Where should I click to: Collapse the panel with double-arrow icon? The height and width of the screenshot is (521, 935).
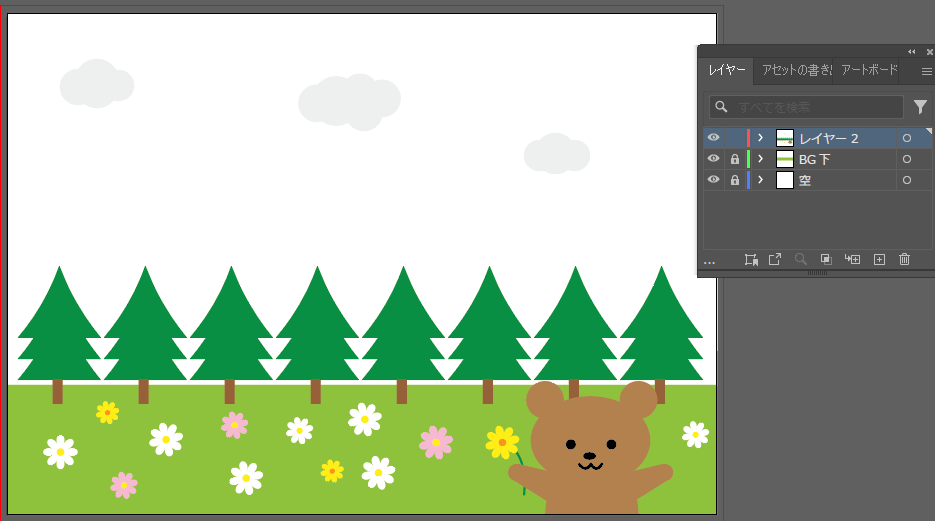click(x=911, y=51)
